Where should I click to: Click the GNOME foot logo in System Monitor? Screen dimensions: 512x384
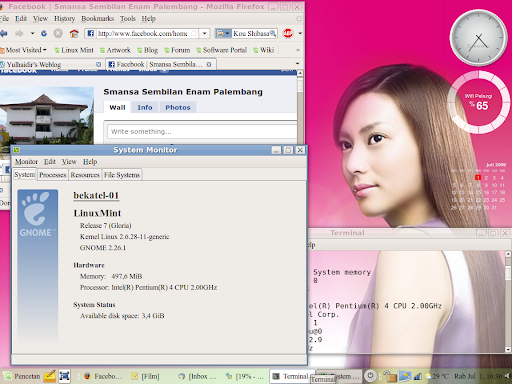[38, 215]
